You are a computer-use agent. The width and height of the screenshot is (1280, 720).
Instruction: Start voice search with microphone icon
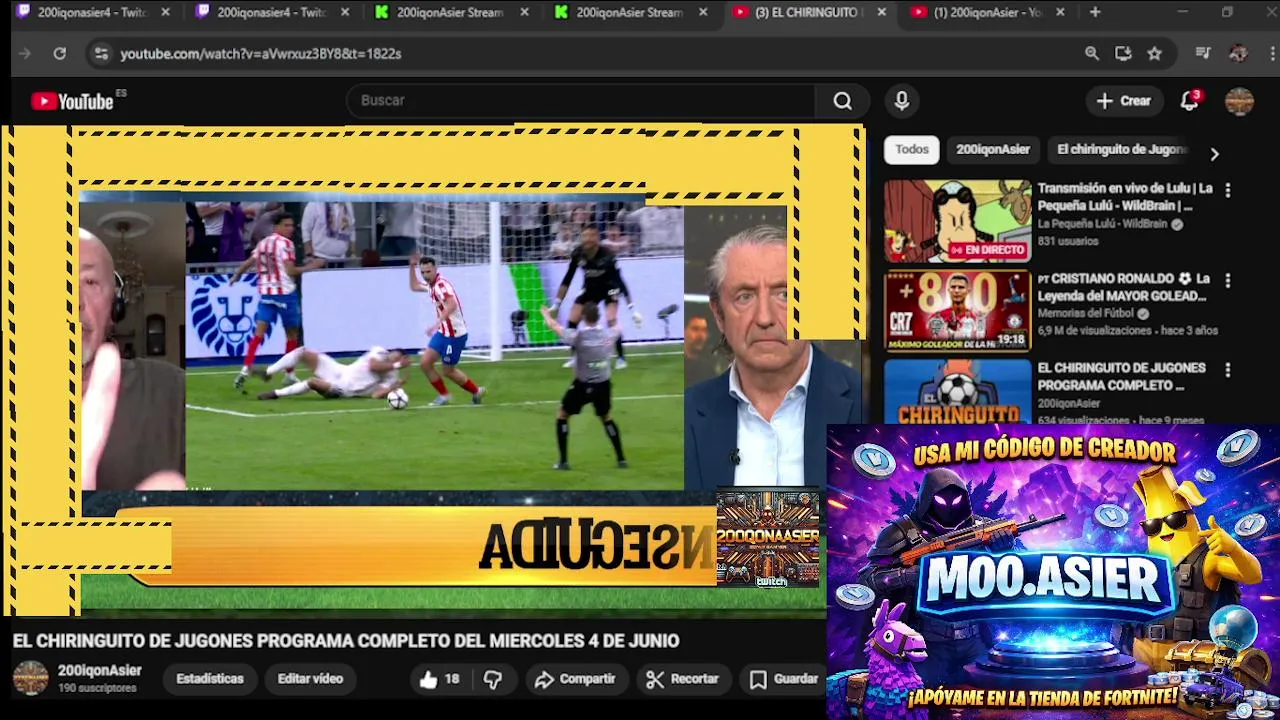coord(902,101)
